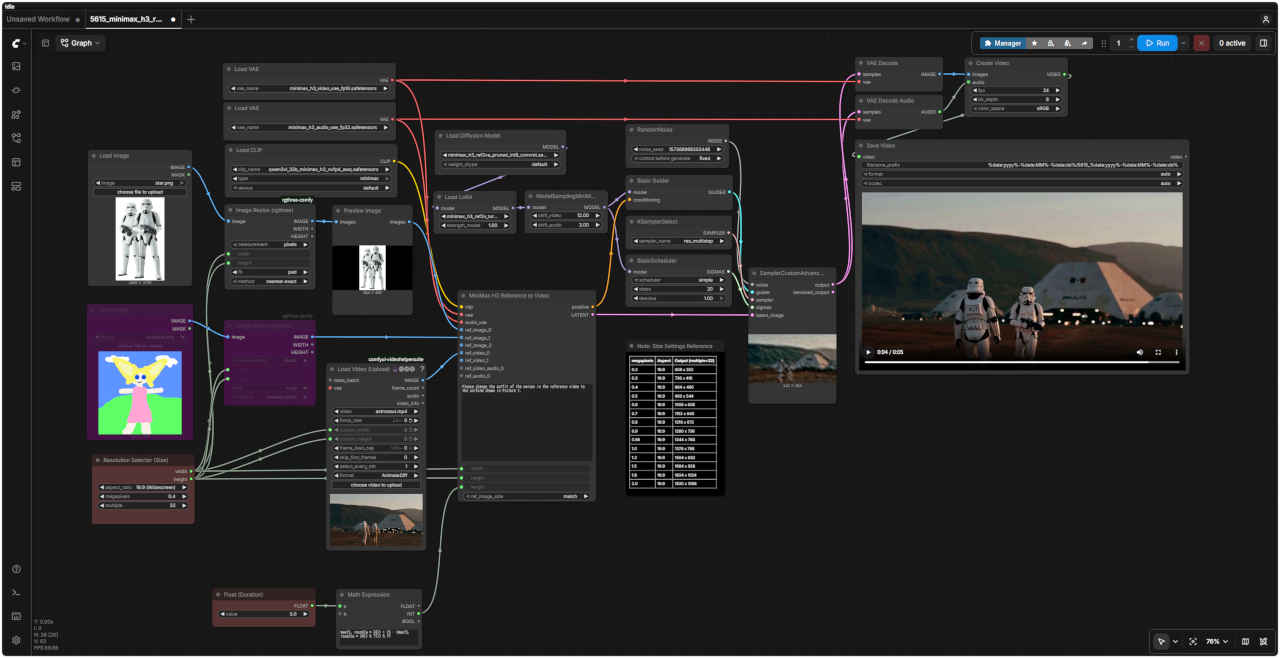Viewport: 1280px width, 658px height.
Task: Click the drag handle grid in toolbar
Action: pos(1104,43)
